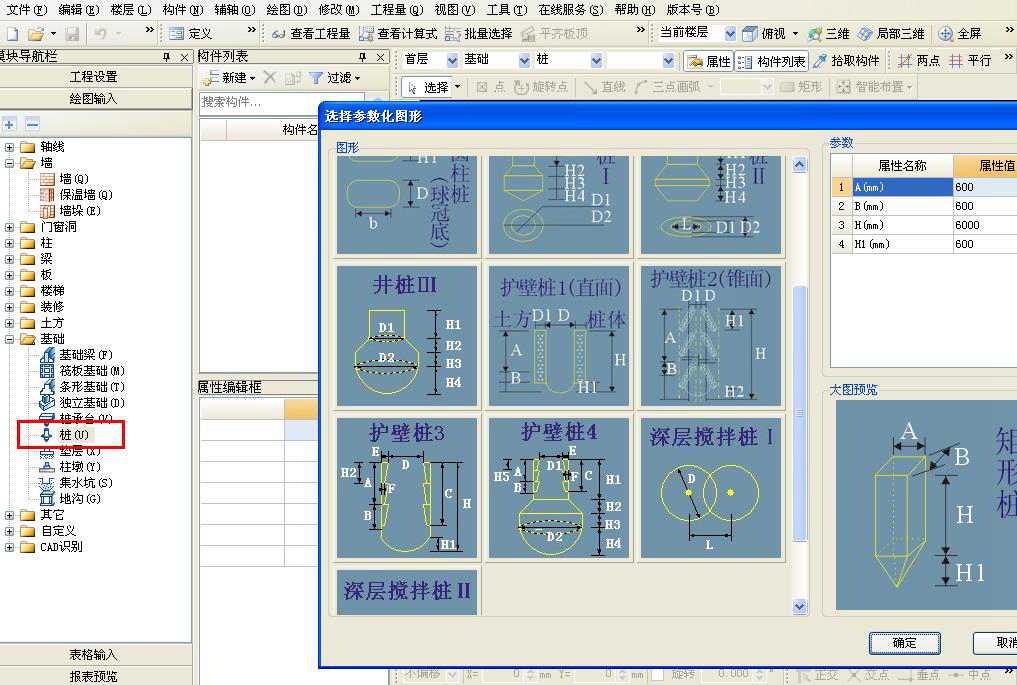Choose 护壁桩1(直面) shape thumbnail
The height and width of the screenshot is (685, 1017).
(x=559, y=335)
